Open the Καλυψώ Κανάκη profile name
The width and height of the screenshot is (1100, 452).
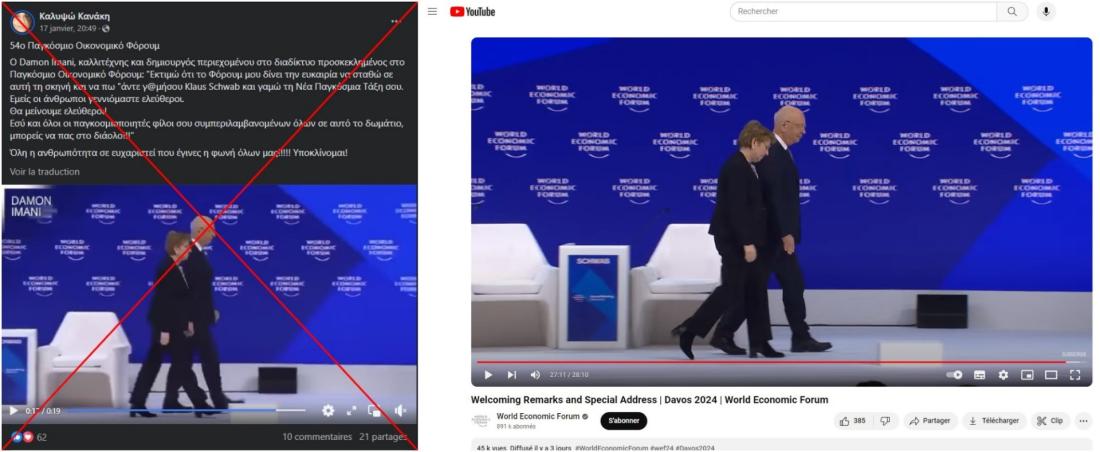(x=75, y=16)
